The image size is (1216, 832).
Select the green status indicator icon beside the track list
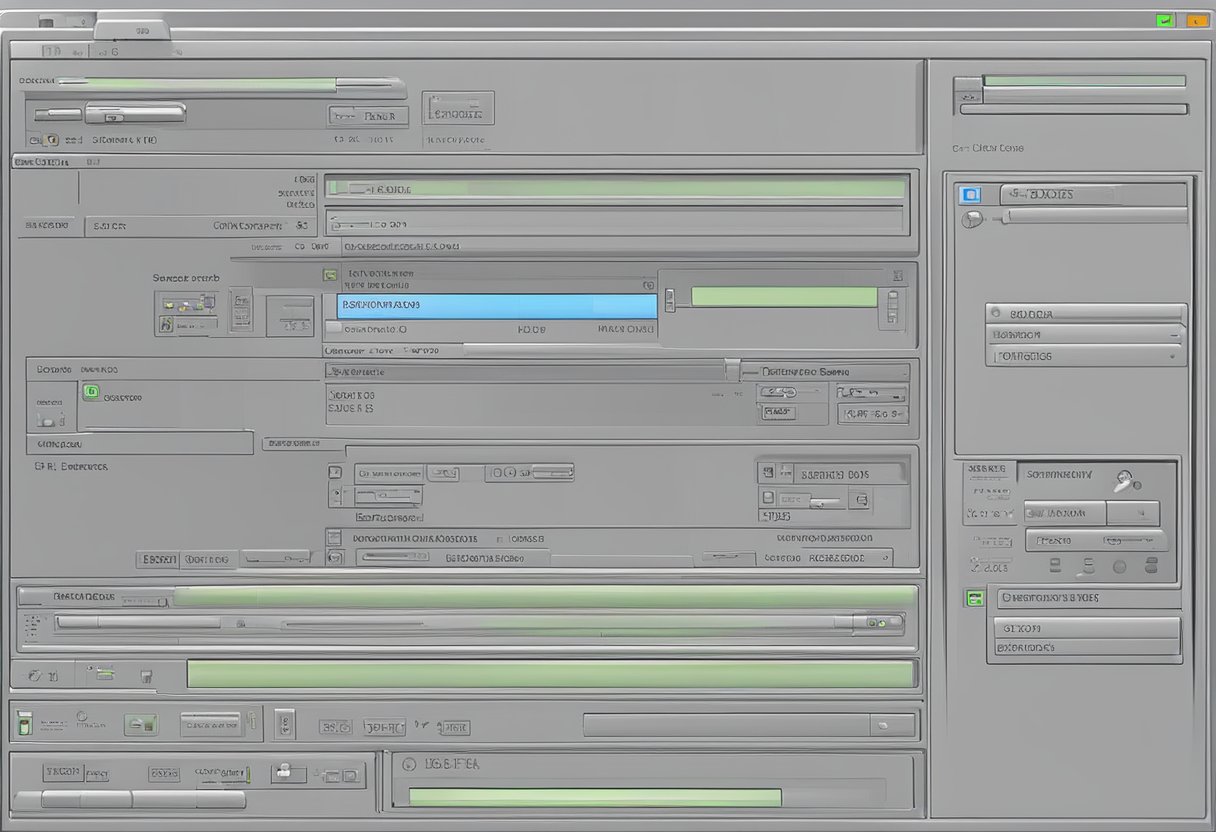pyautogui.click(x=330, y=272)
